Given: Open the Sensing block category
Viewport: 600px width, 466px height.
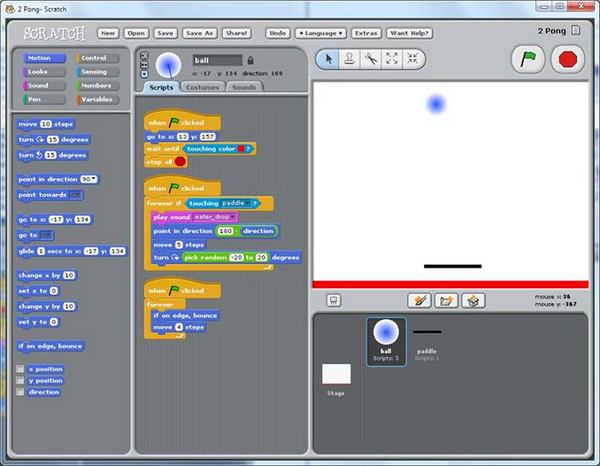Looking at the screenshot, I should (98, 72).
